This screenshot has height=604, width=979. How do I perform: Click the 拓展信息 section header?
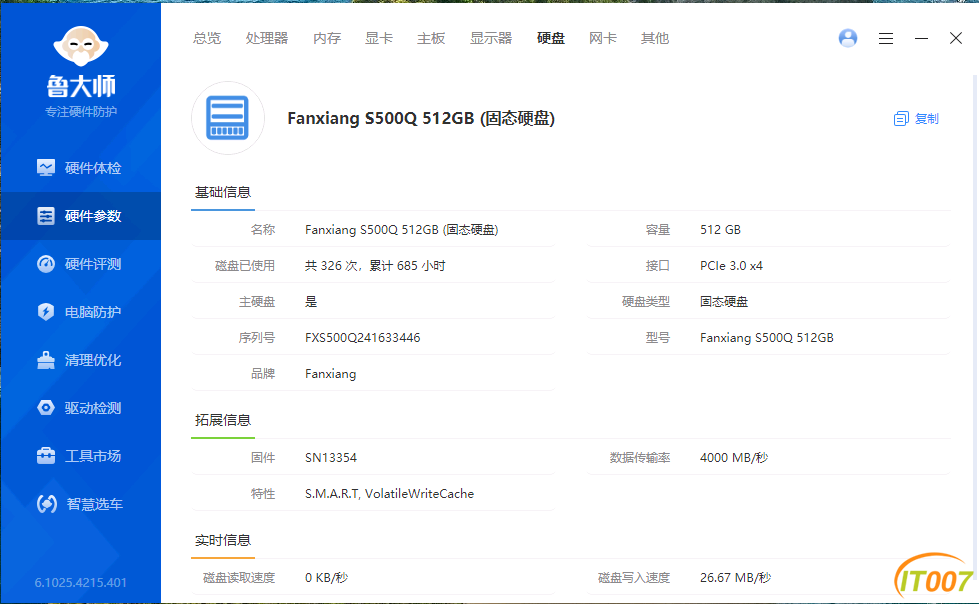[x=223, y=420]
